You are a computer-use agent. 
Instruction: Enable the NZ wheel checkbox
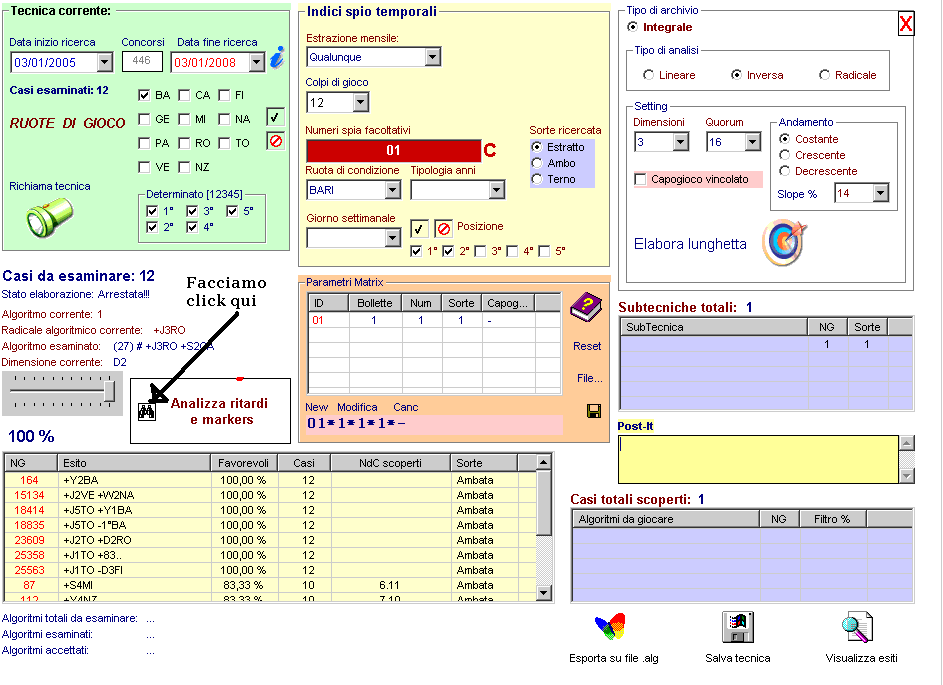click(x=184, y=167)
